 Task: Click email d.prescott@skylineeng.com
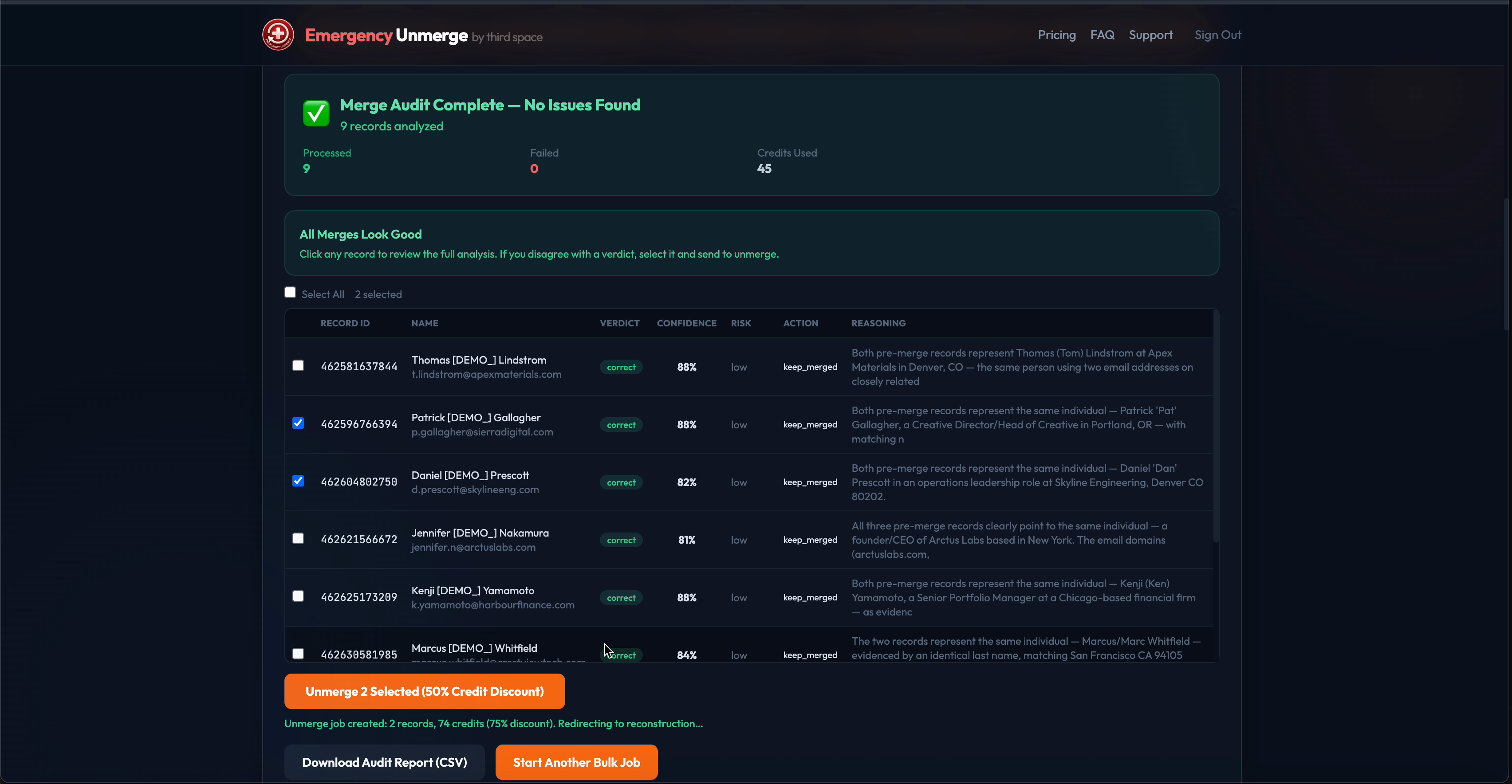pos(476,490)
